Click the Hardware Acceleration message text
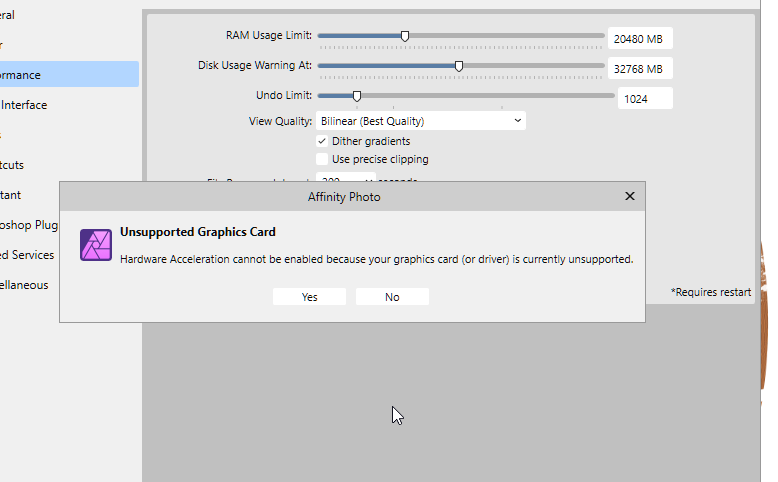 pos(377,259)
